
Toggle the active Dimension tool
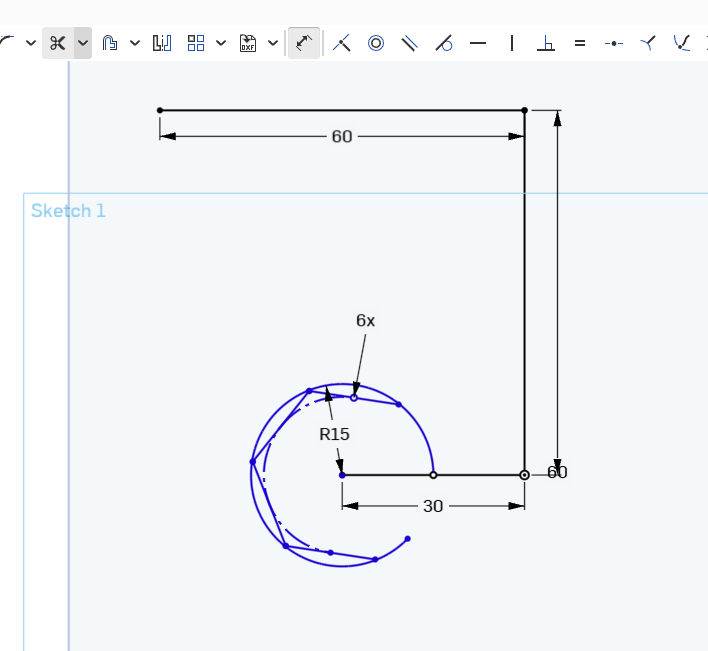(x=304, y=43)
